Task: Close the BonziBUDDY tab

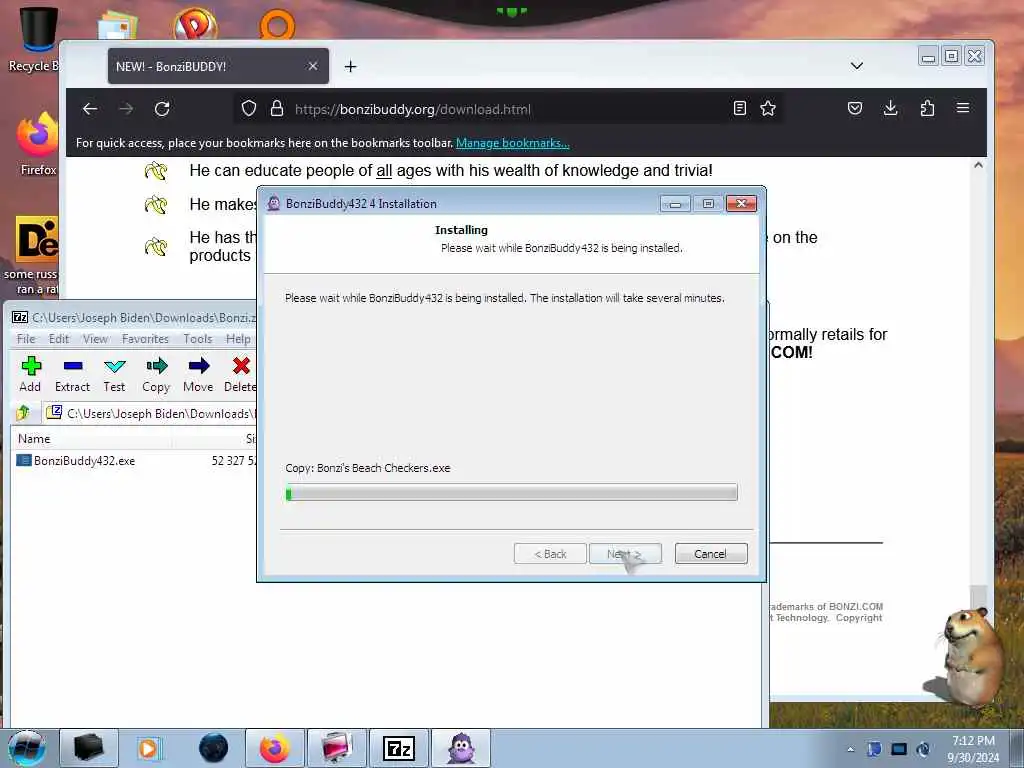Action: pos(313,66)
